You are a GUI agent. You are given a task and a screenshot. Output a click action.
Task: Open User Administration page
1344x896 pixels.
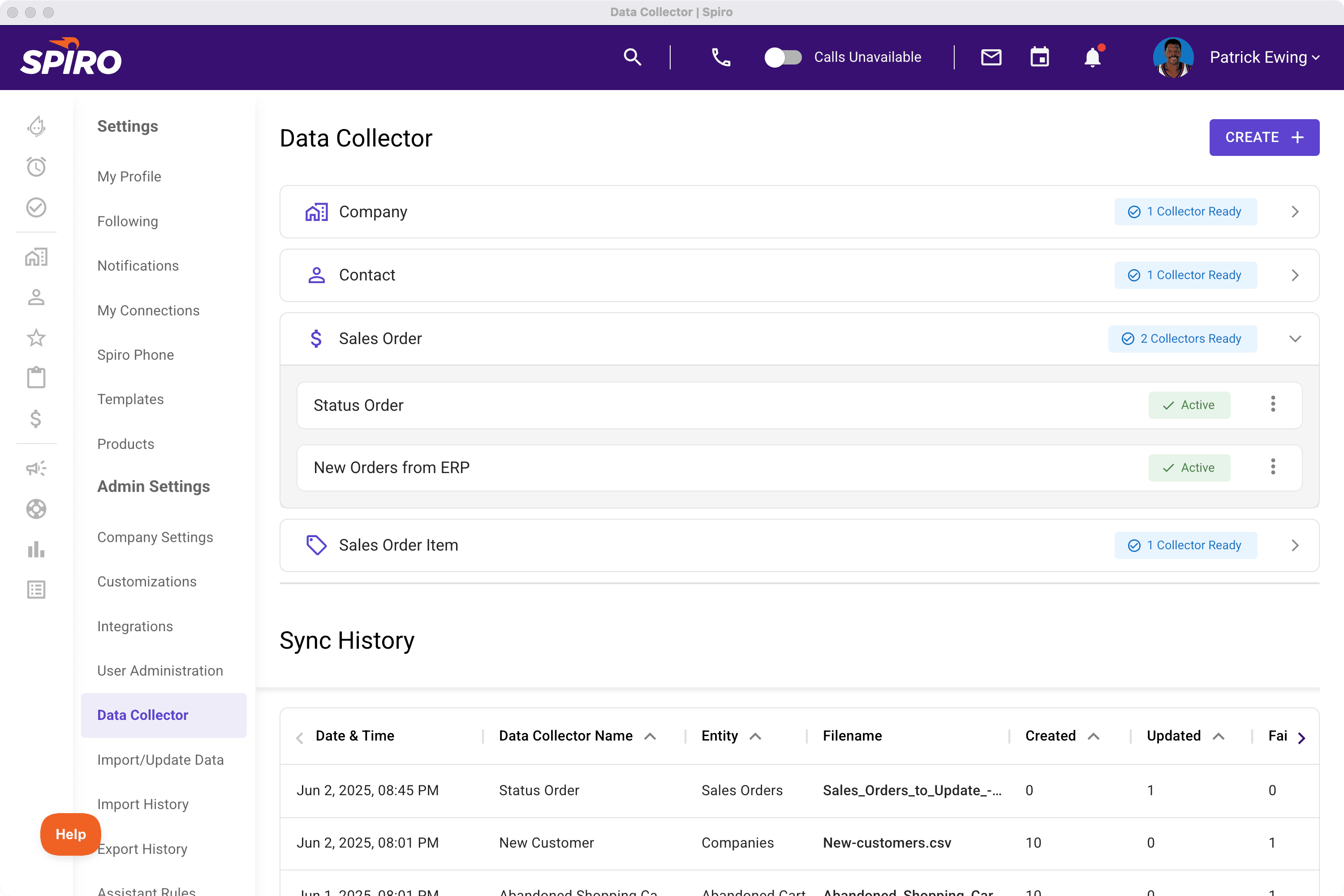coord(160,671)
